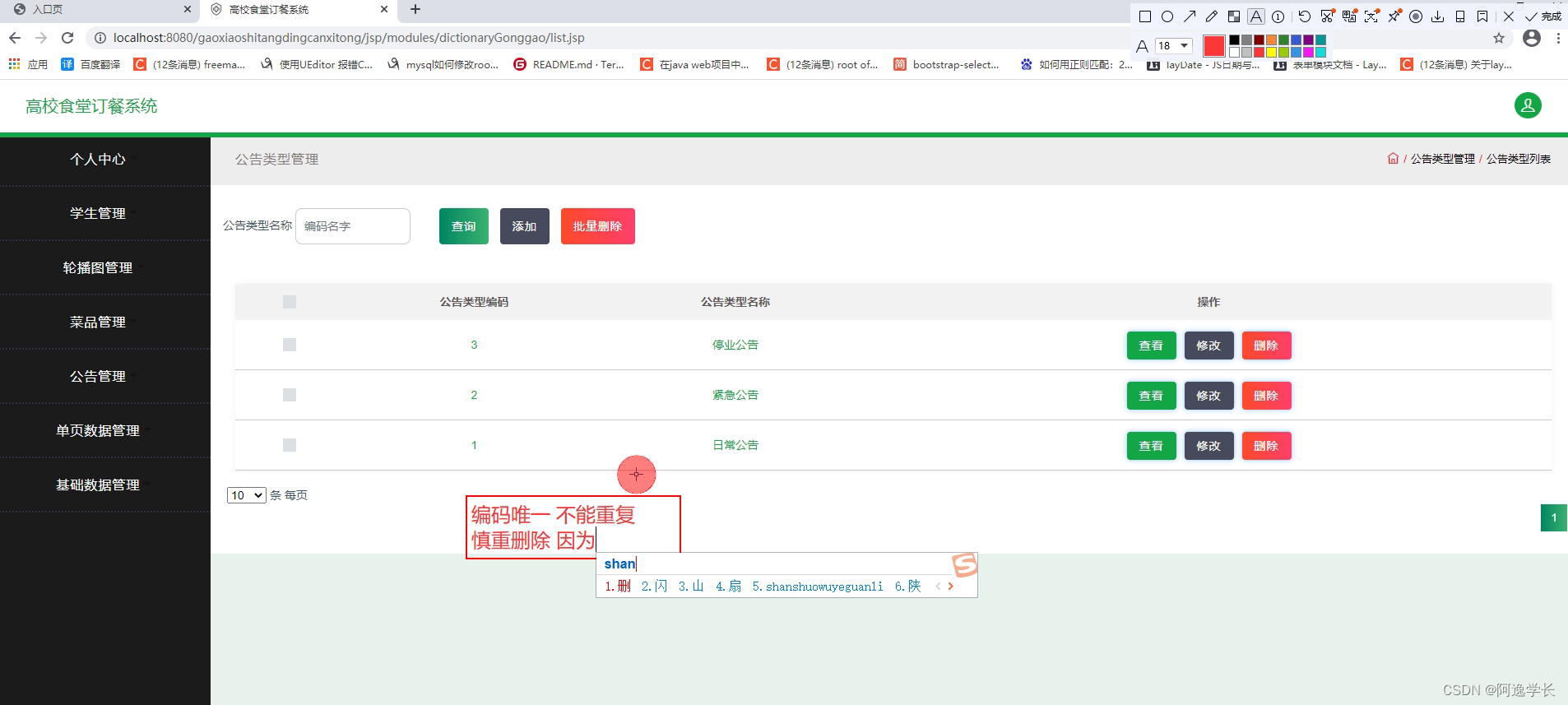Select the numbered marker tool
The width and height of the screenshot is (1568, 705).
click(x=1278, y=16)
